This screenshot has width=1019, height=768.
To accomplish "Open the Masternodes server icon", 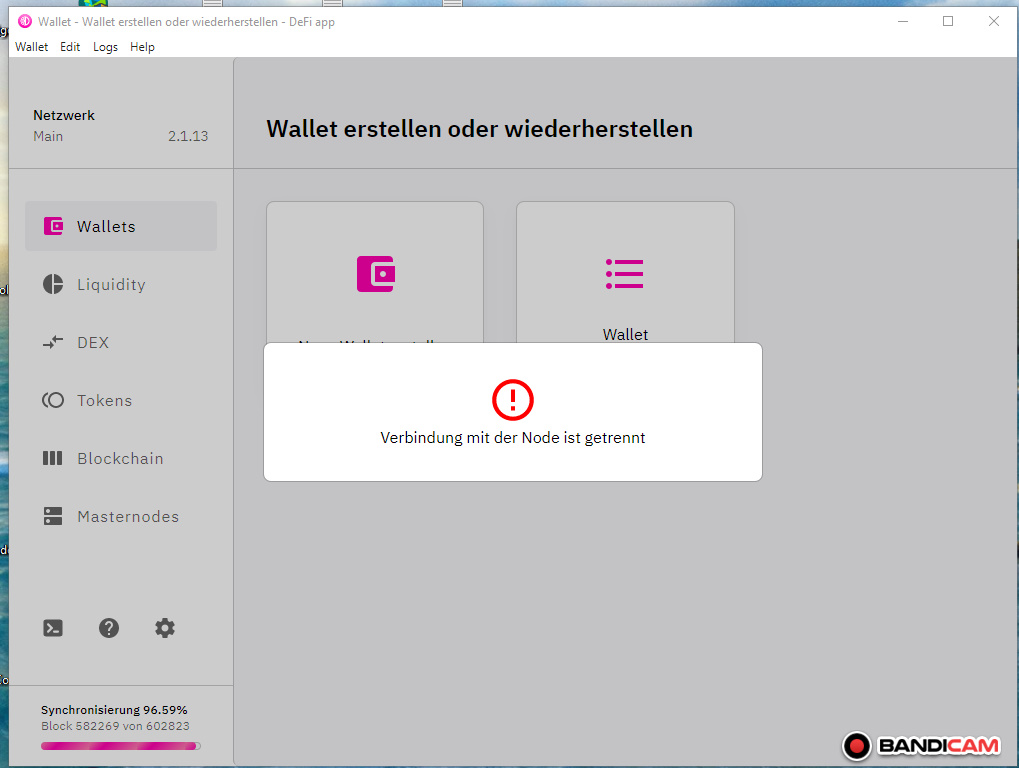I will click(53, 517).
